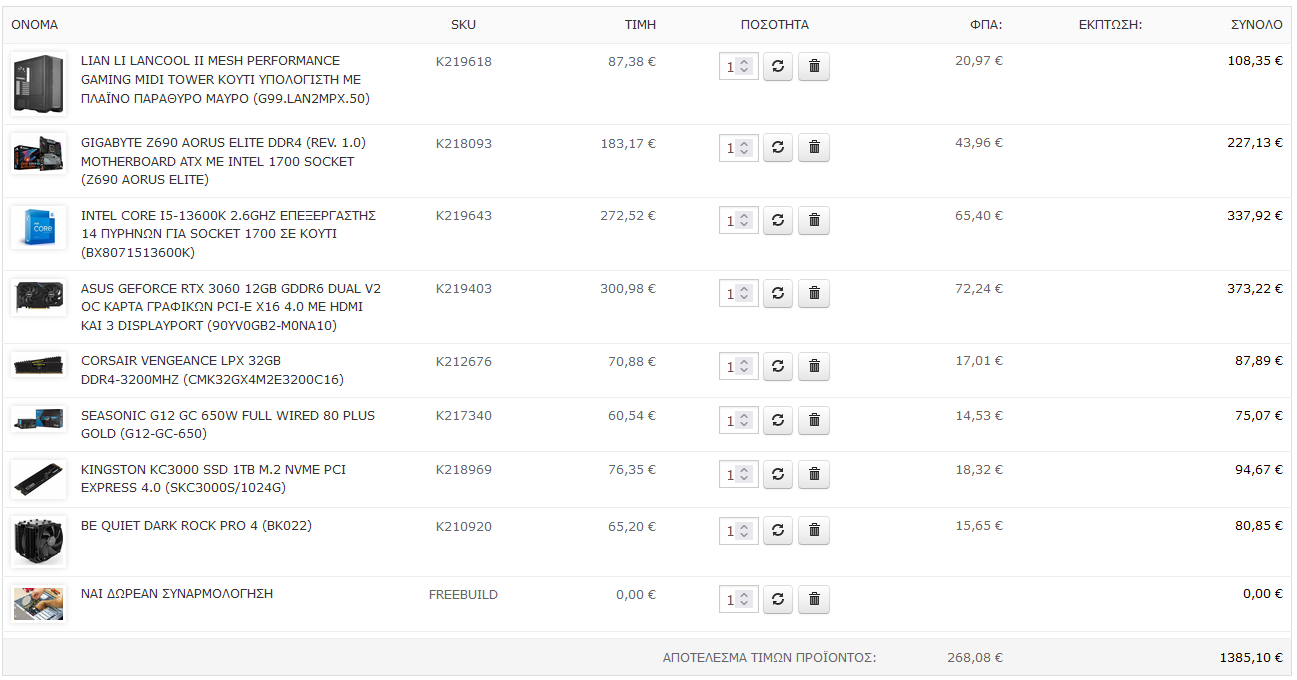Screen dimensions: 1297x680
Task: Click the ASUS RTX 3060 thumbnail image
Action: click(x=39, y=298)
